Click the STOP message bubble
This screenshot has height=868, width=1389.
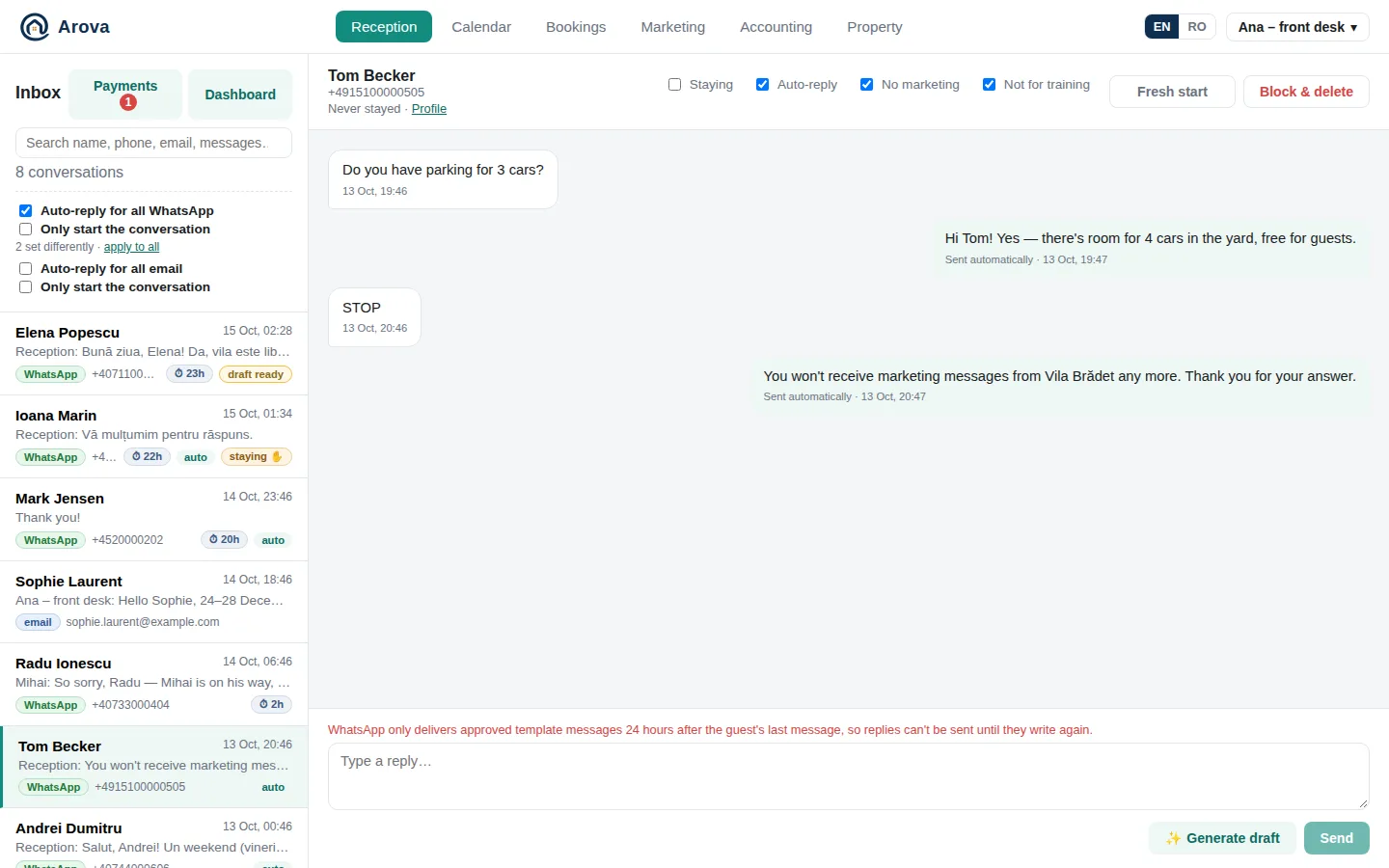pyautogui.click(x=374, y=317)
